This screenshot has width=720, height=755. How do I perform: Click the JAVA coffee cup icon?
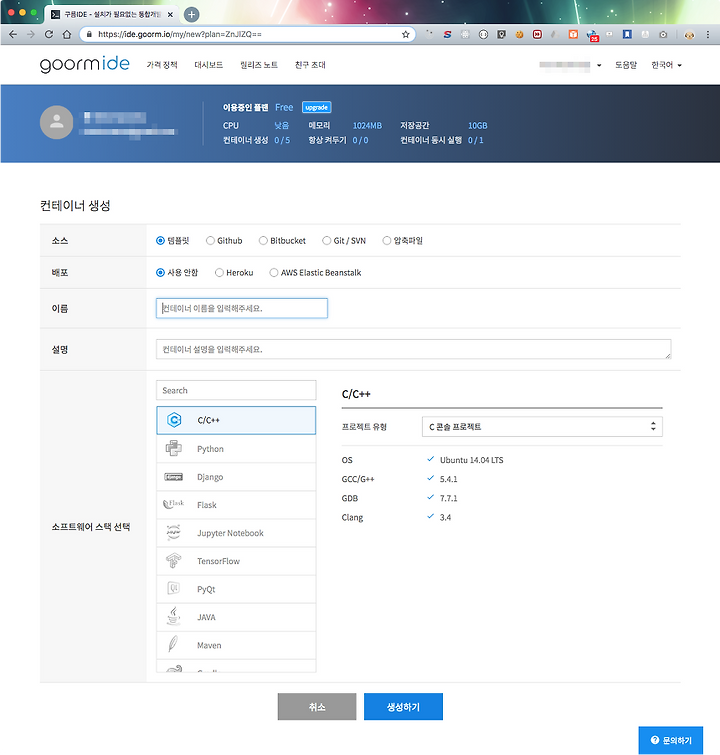coord(173,616)
